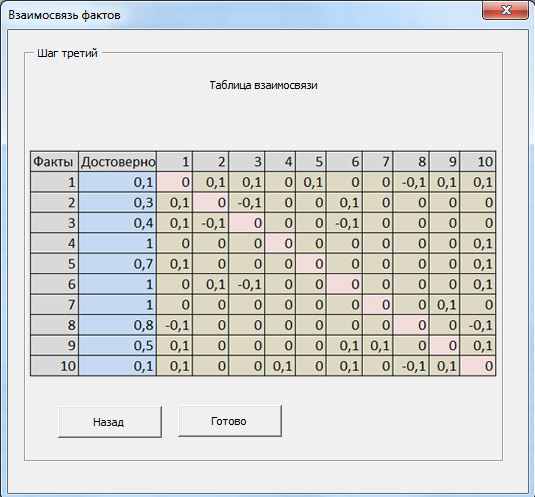Select the 0,1 cell in row 10, column 4
535x497 pixels.
(x=280, y=366)
